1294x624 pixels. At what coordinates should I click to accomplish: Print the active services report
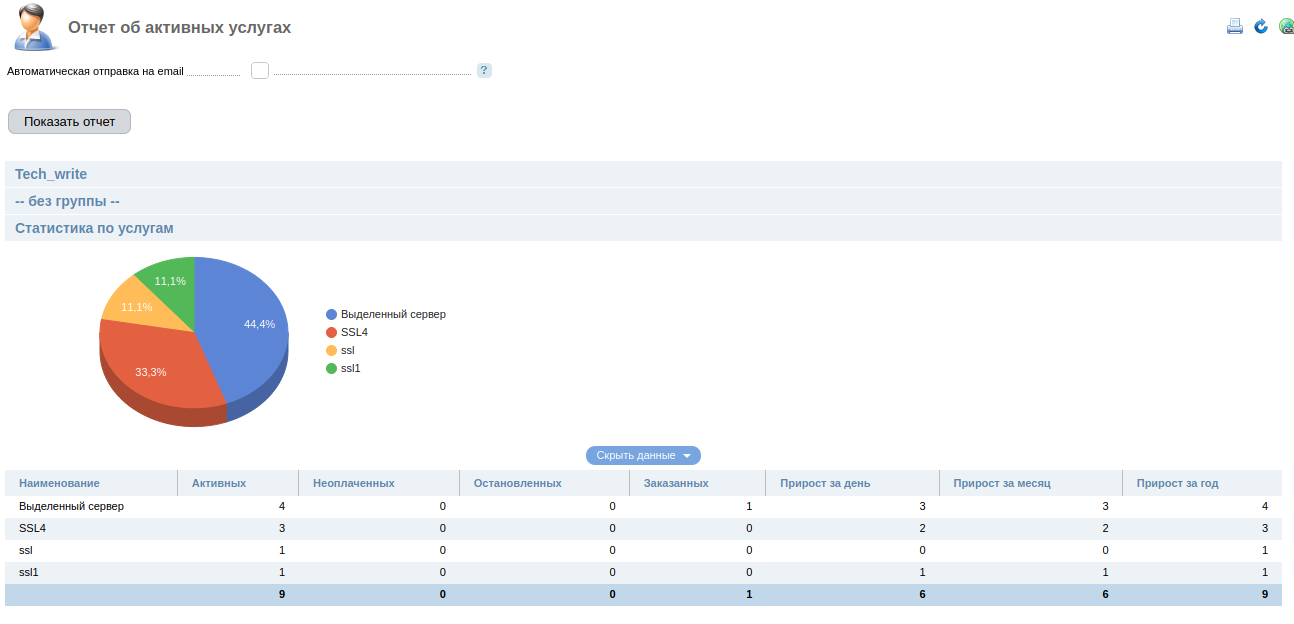[1235, 27]
